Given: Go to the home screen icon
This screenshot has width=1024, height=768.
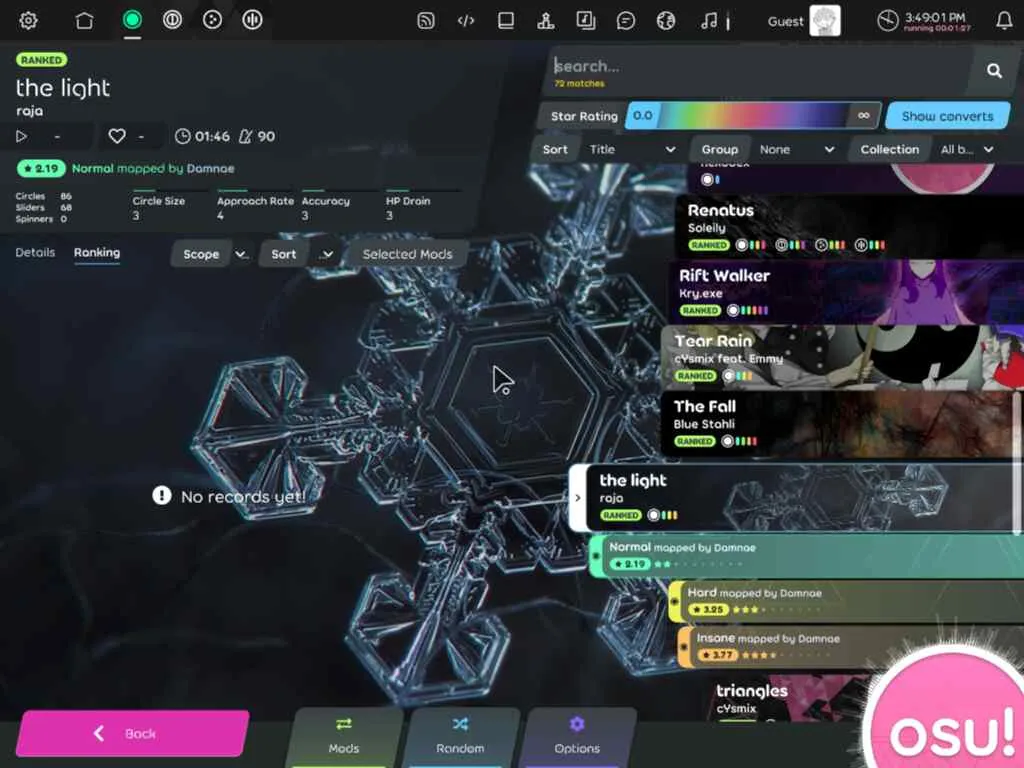Looking at the screenshot, I should pyautogui.click(x=84, y=20).
